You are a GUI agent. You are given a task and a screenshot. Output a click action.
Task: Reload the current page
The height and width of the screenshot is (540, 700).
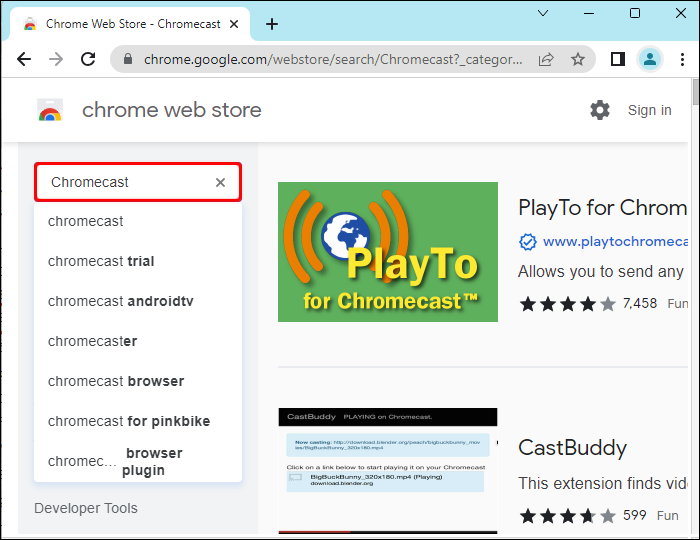pos(88,59)
